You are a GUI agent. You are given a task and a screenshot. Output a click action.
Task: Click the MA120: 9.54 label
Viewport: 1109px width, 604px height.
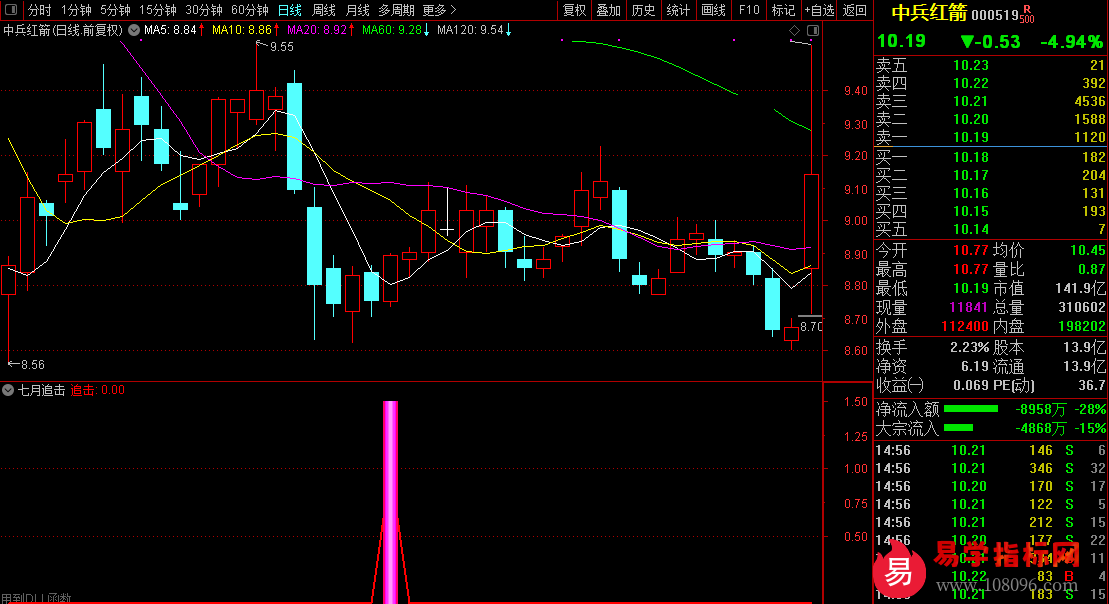(x=470, y=30)
